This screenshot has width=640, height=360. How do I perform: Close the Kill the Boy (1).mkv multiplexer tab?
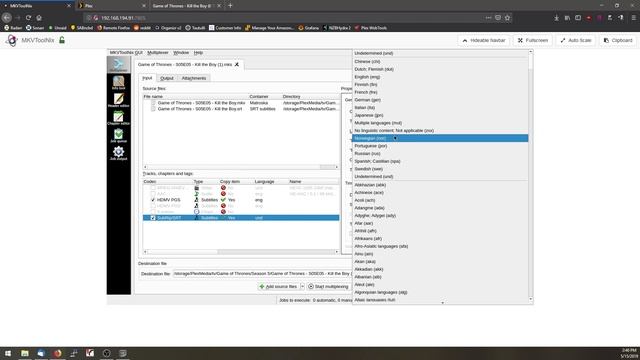[237, 64]
